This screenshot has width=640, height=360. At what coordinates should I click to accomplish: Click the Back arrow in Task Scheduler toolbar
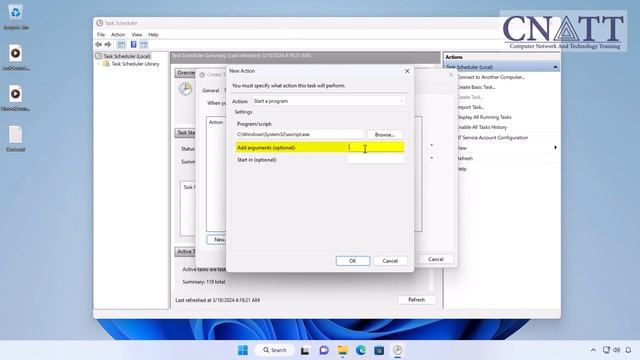click(x=98, y=44)
